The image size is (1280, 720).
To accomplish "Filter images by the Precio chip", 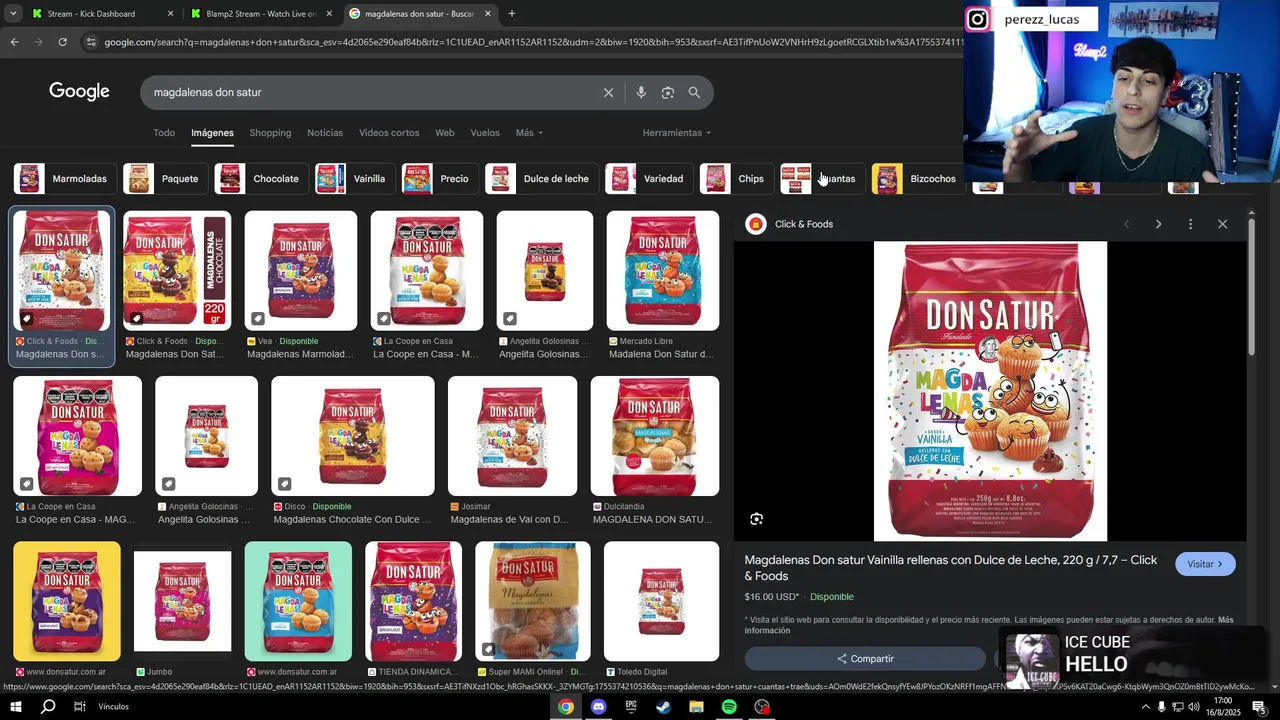I will tap(438, 179).
